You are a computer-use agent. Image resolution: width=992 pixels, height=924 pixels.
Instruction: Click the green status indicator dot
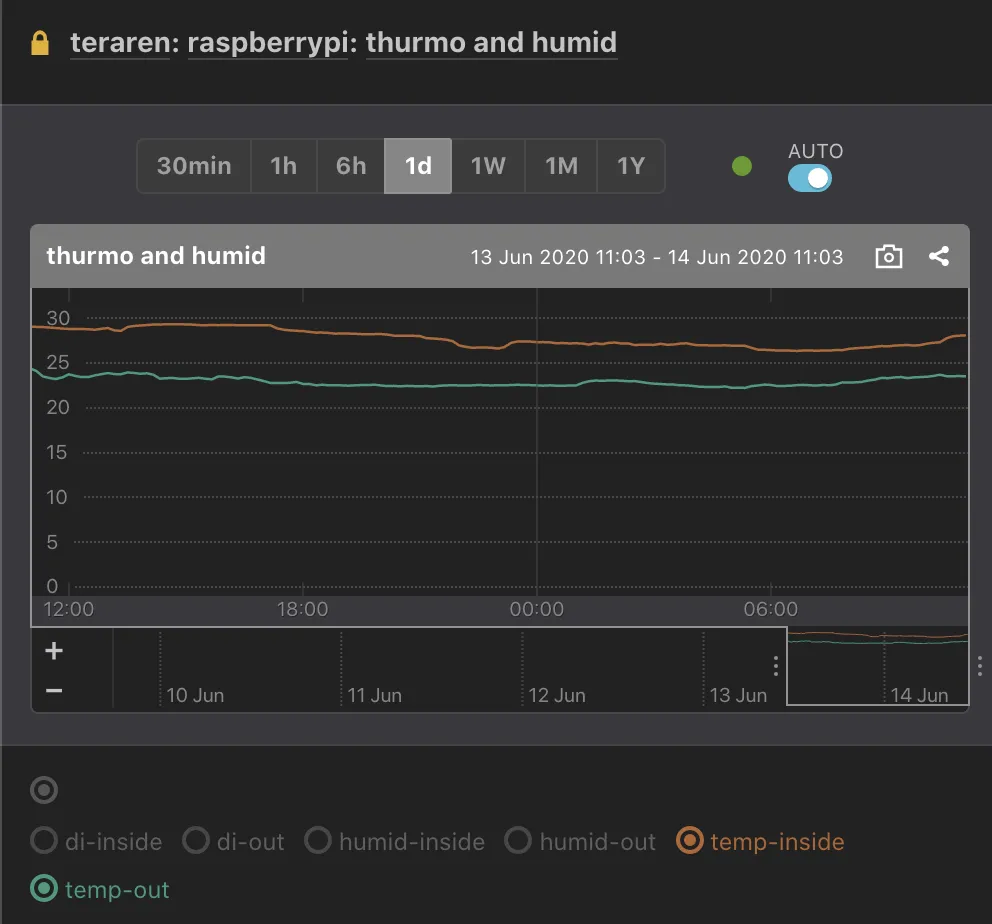[741, 167]
